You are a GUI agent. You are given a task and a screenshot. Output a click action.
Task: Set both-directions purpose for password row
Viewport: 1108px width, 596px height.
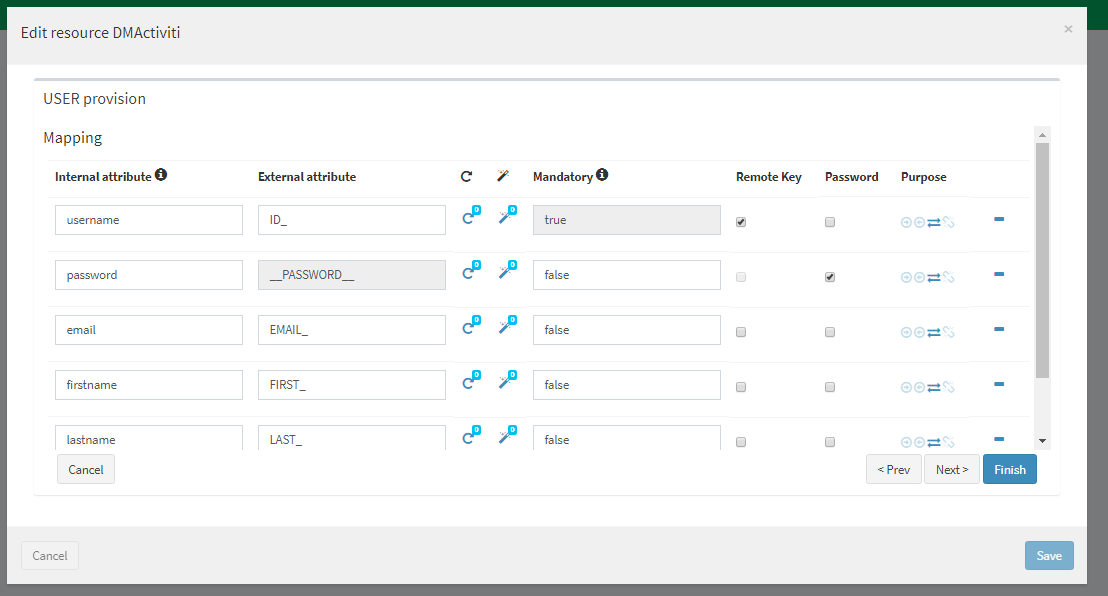coord(934,277)
